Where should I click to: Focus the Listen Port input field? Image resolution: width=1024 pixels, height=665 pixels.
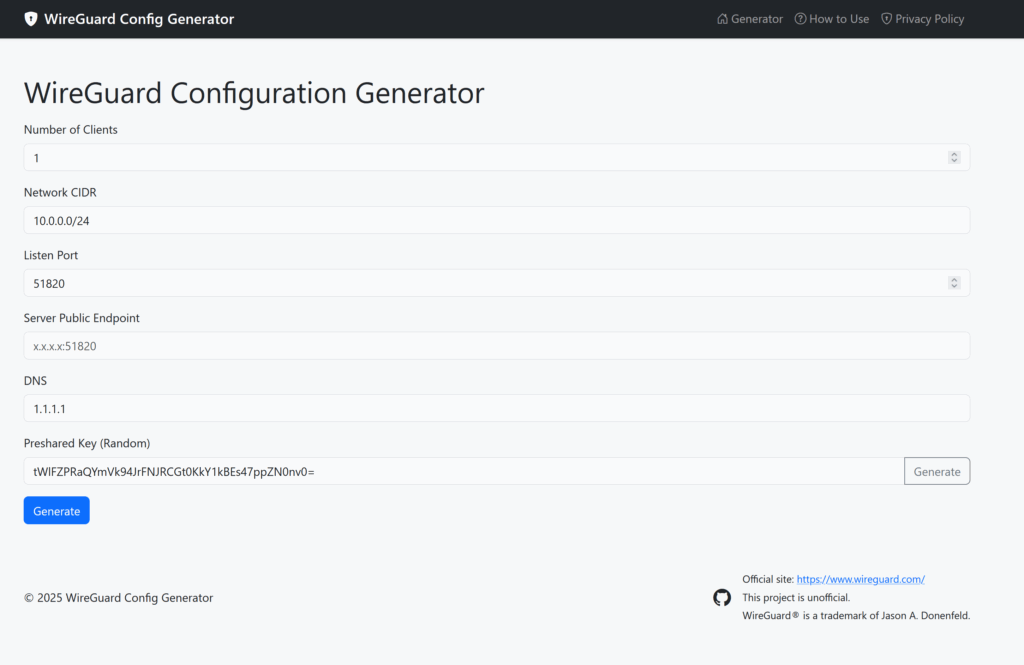(497, 283)
